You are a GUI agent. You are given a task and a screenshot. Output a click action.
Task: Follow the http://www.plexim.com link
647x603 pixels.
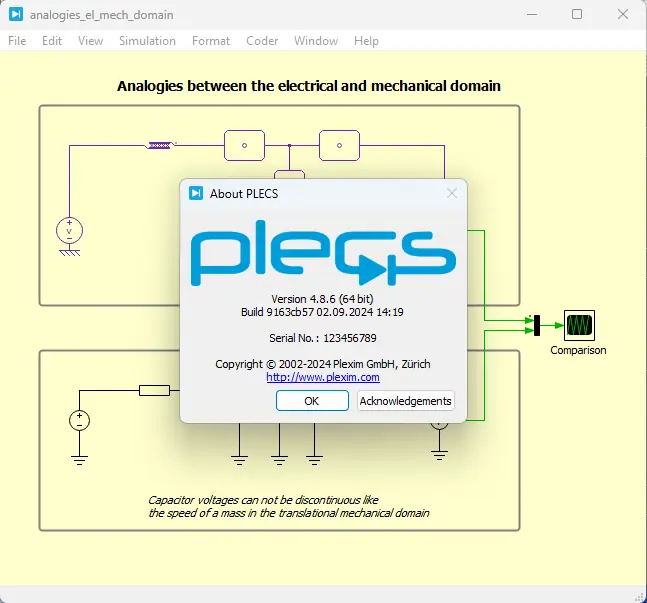tap(323, 377)
